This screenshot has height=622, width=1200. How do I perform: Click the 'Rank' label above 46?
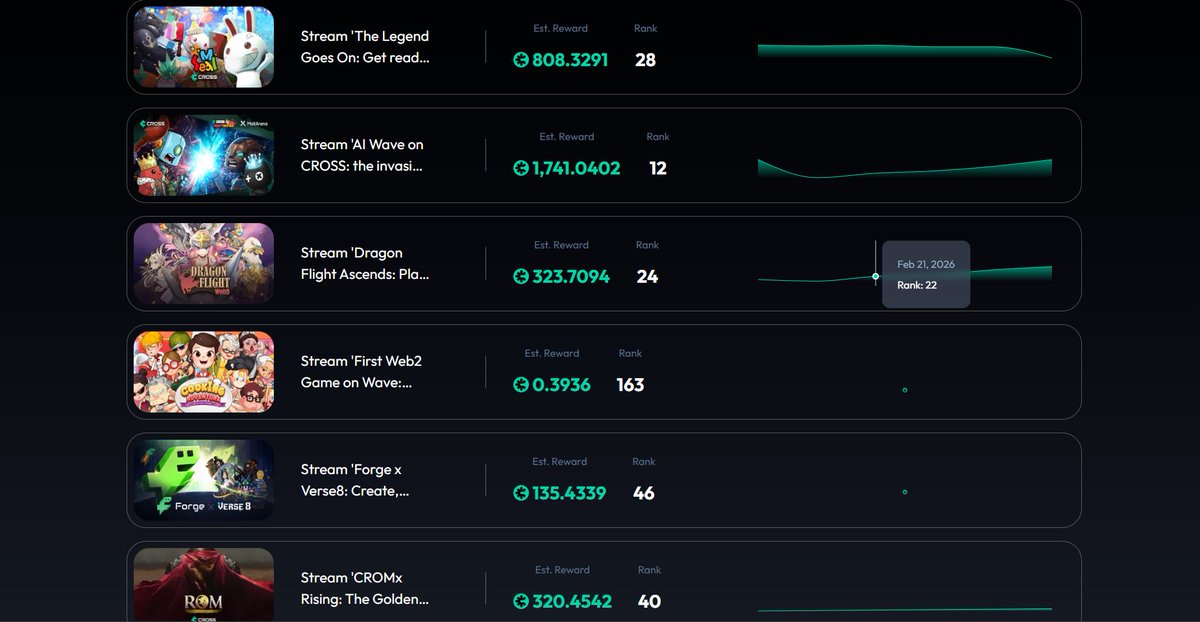(644, 462)
